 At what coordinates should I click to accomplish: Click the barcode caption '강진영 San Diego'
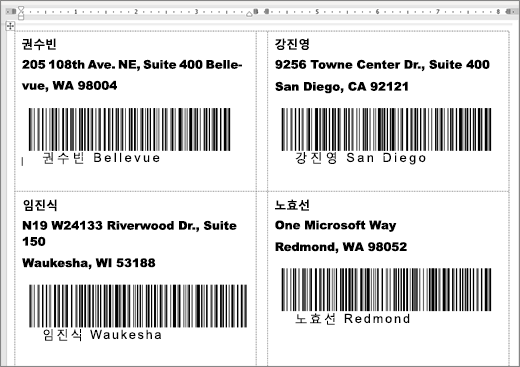361,158
